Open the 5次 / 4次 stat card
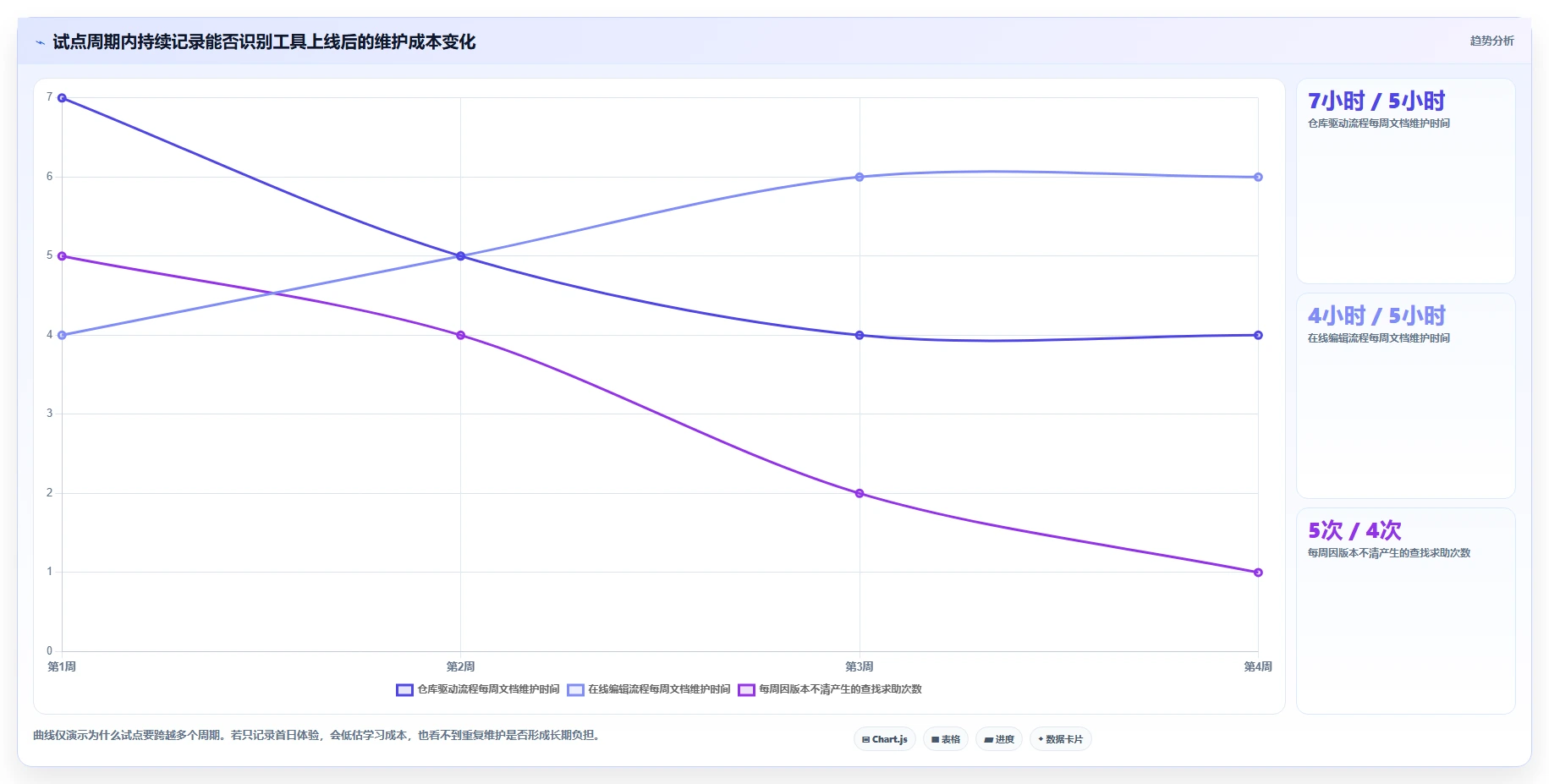 click(1405, 611)
